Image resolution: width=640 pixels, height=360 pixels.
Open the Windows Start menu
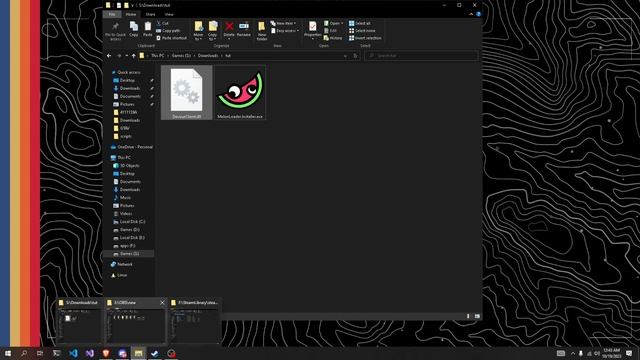[x=8, y=353]
